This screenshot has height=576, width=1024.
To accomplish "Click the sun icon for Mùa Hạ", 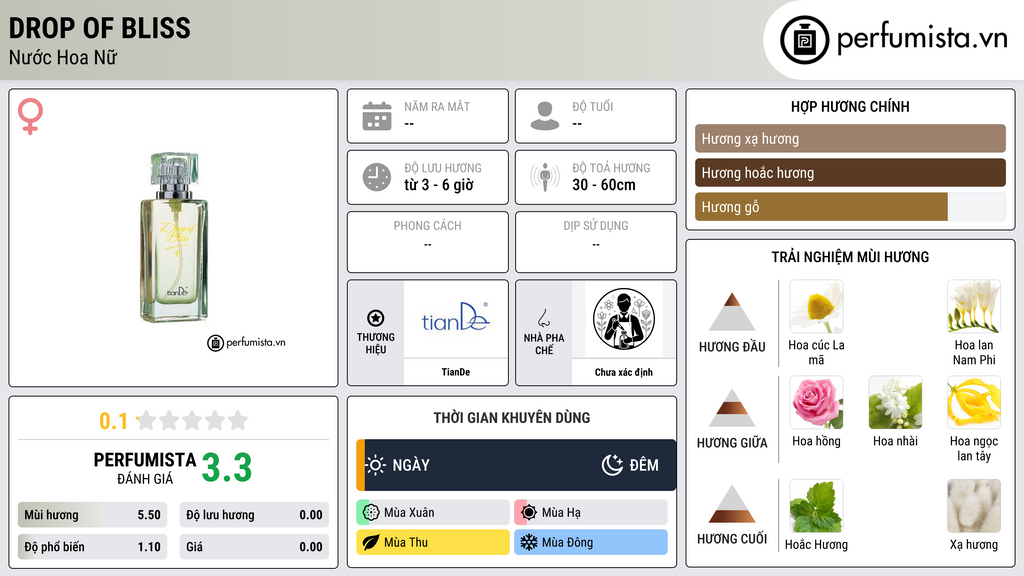I will [x=529, y=513].
